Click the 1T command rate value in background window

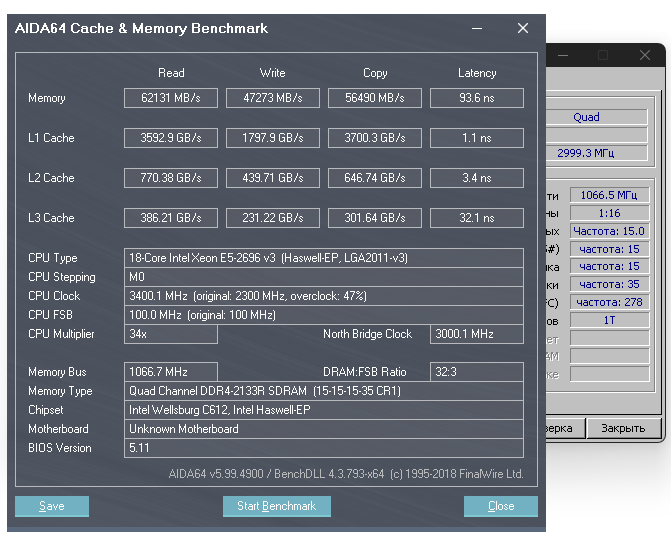pos(609,320)
